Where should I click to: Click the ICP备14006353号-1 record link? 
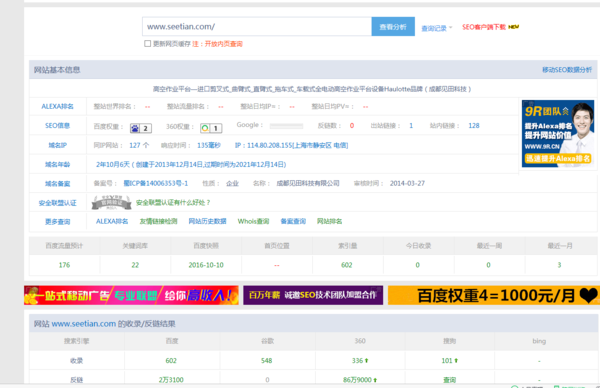[156, 183]
